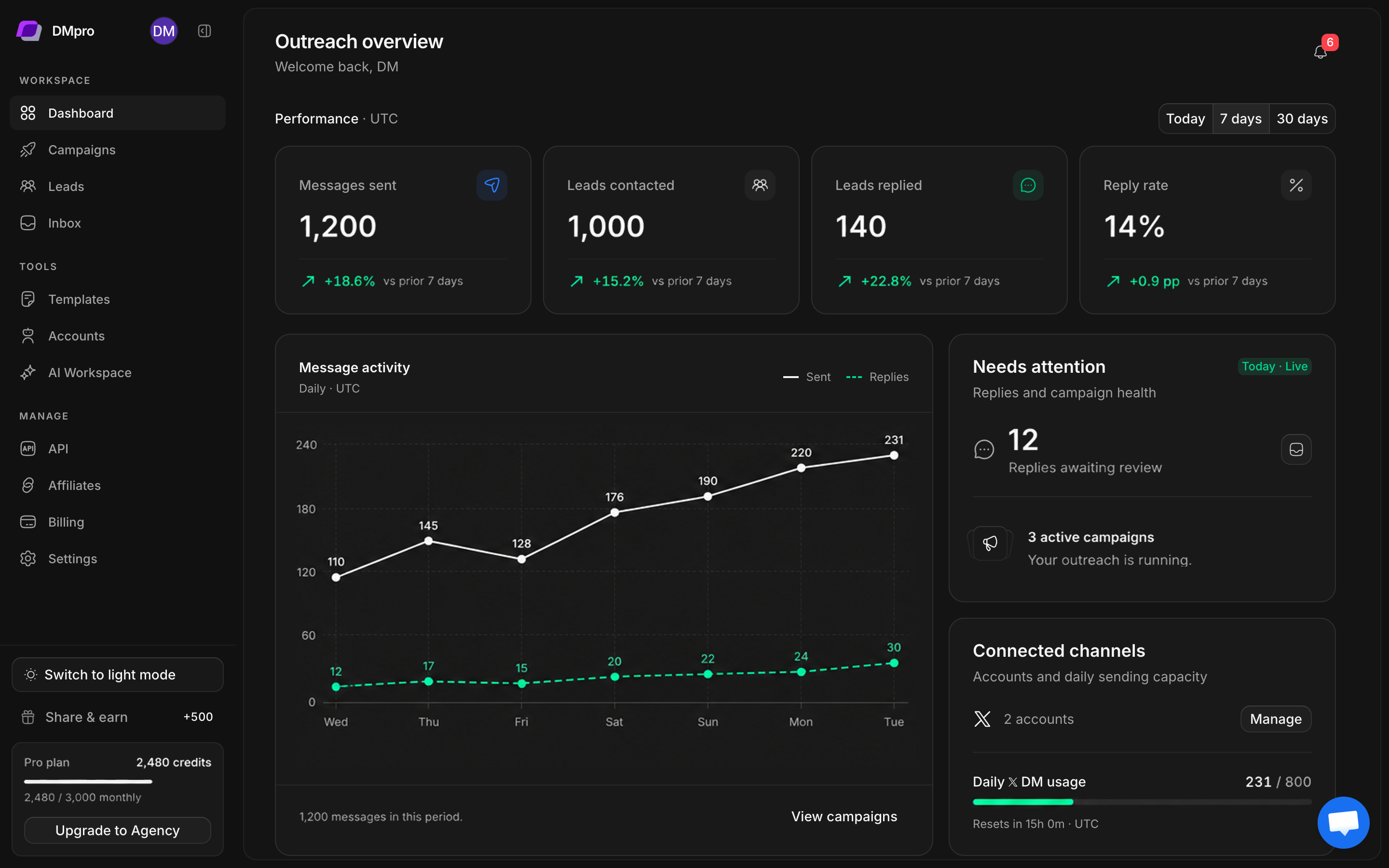The image size is (1389, 868).
Task: Open Dashboard in sidebar
Action: click(118, 113)
